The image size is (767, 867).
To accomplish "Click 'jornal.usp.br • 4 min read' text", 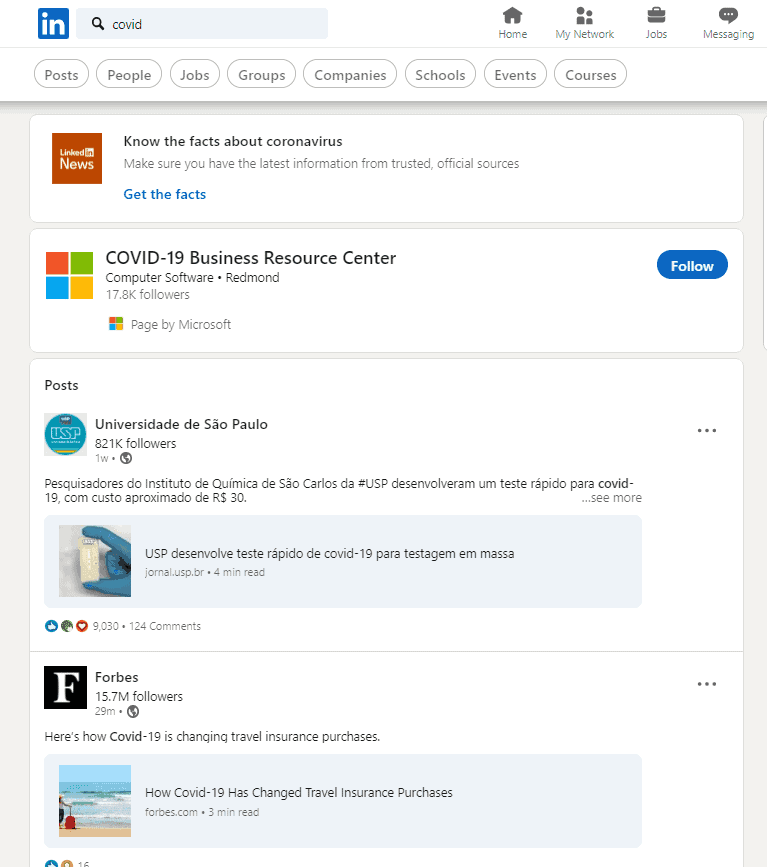I will point(205,572).
